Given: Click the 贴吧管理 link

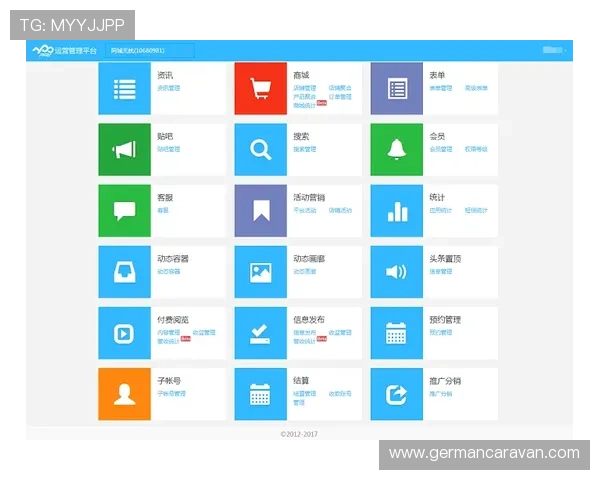Looking at the screenshot, I should [168, 149].
